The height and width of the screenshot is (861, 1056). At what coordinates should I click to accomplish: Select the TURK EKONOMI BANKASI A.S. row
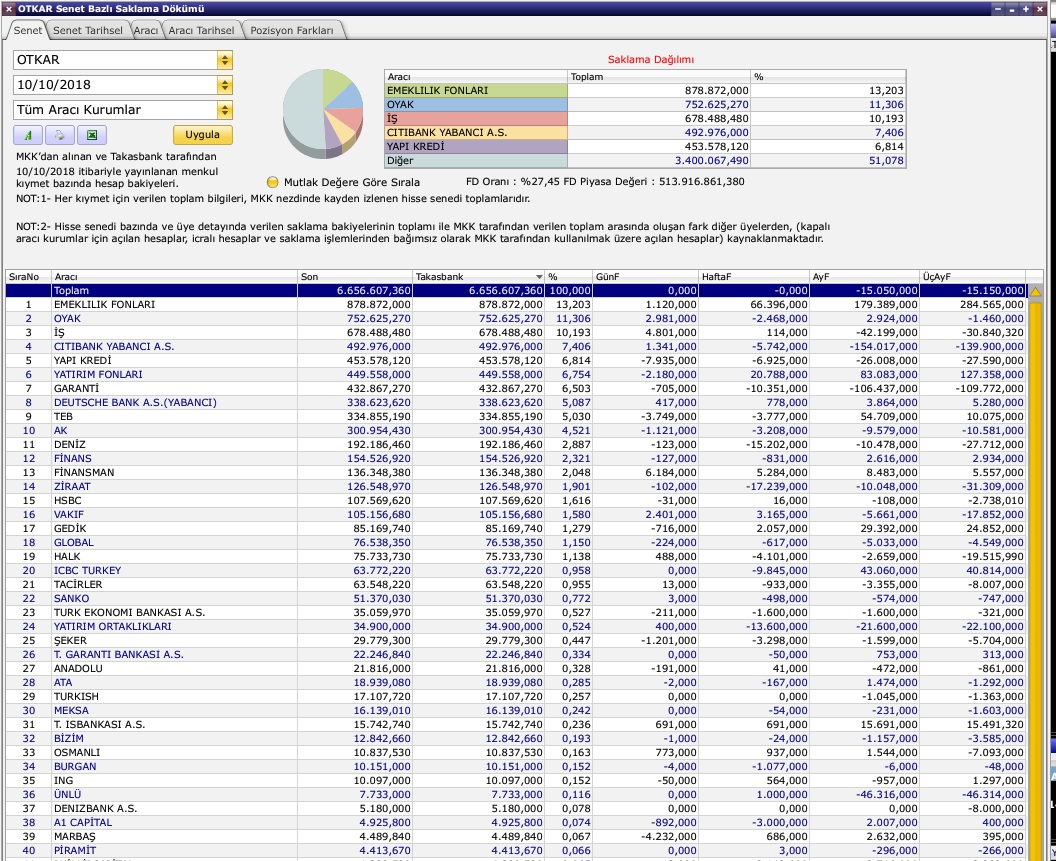[x=515, y=612]
